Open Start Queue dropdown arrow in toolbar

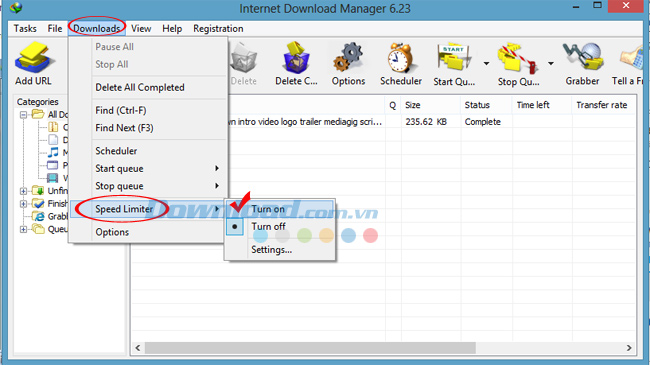pos(486,63)
